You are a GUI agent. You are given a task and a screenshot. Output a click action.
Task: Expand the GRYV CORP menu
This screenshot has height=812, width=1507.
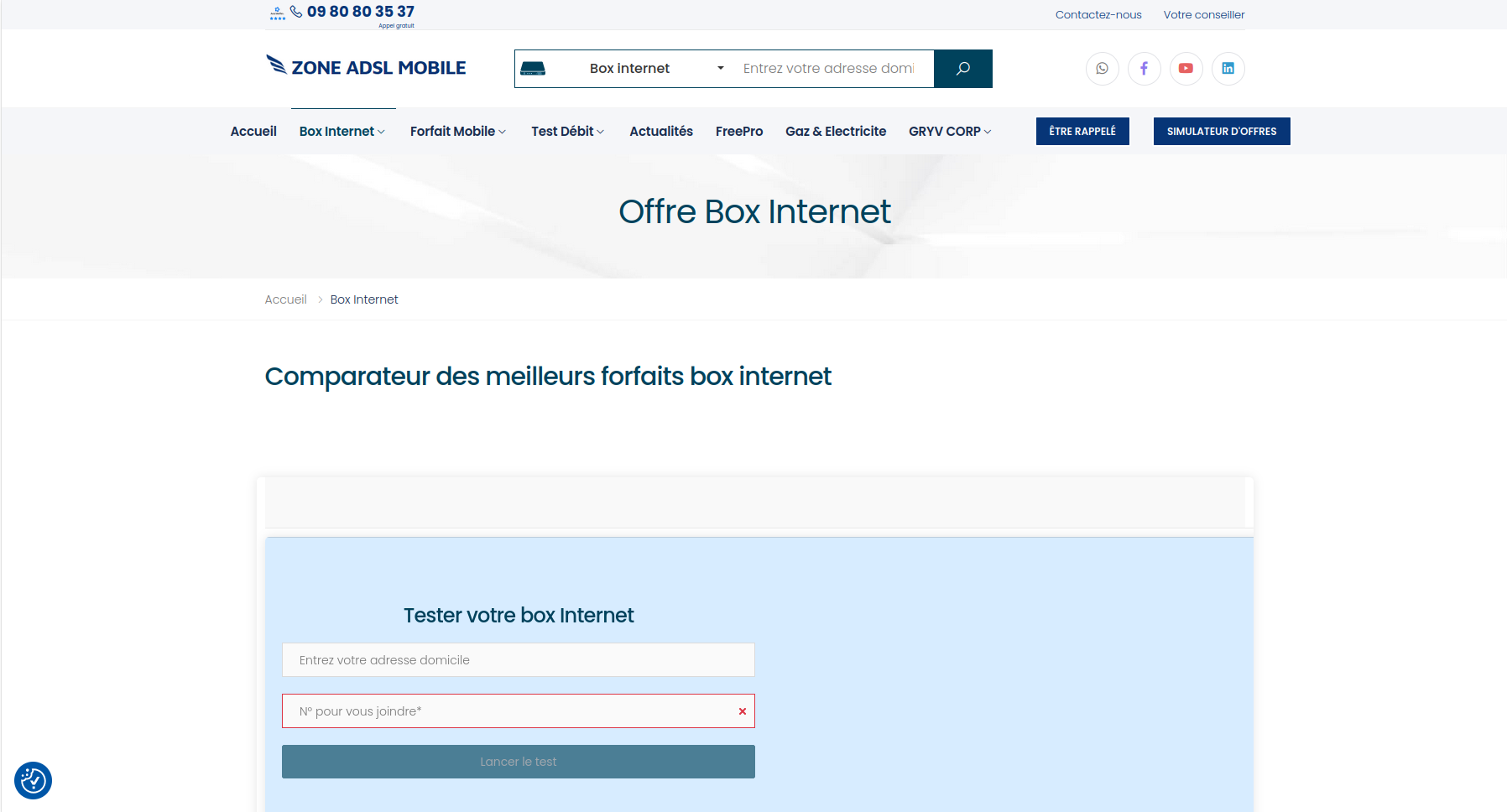(948, 131)
